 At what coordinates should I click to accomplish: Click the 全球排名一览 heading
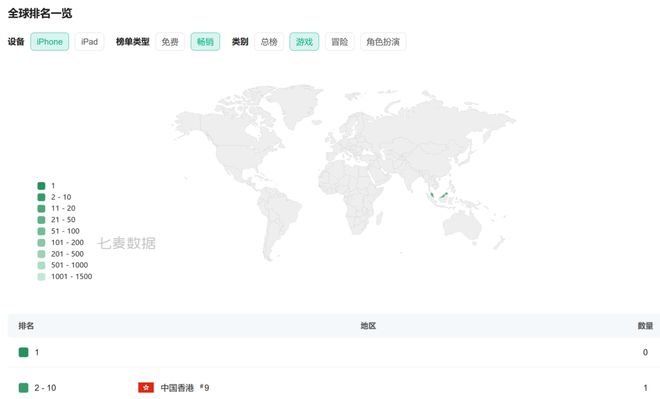[40, 13]
